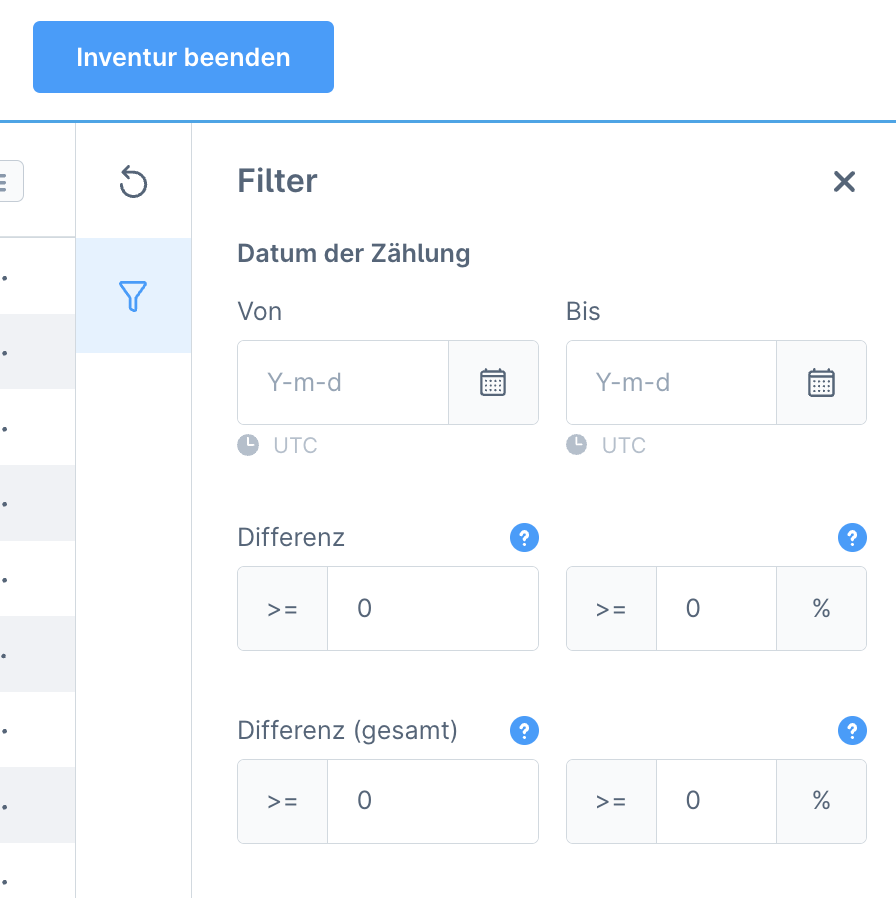Click the percentage value field for Differenz (gesamt)
Viewport: 896px width, 898px height.
tap(716, 801)
